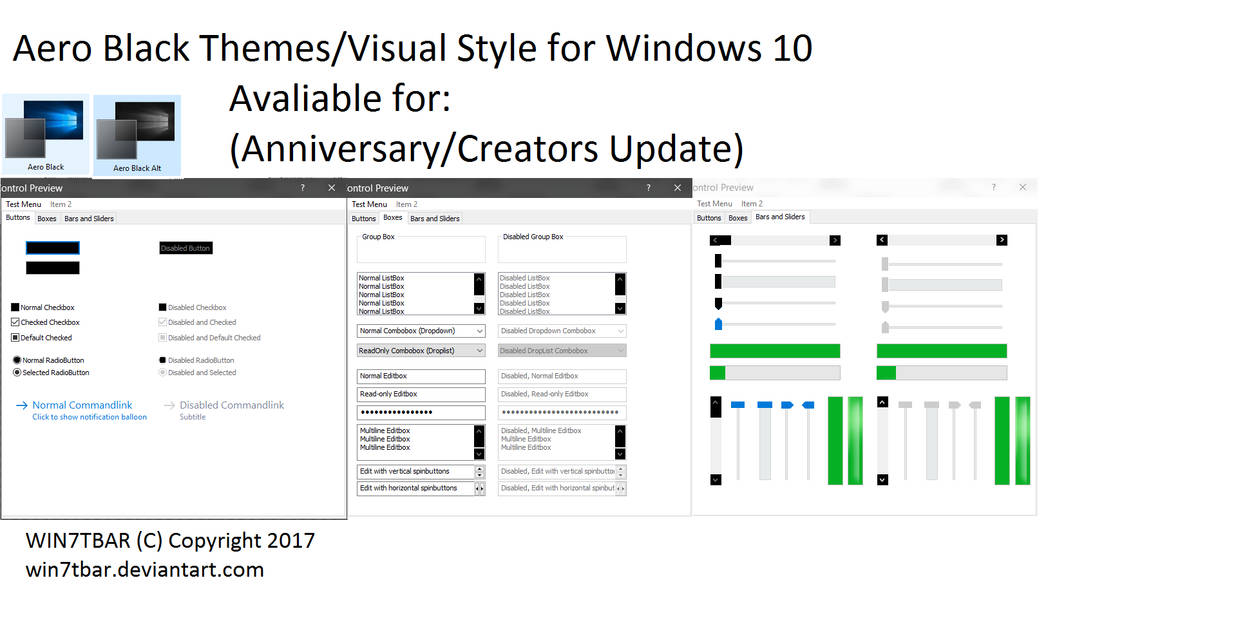Screen dimensions: 1247x641
Task: Click the blue thumb of the enabled horizontal slider
Action: pos(718,325)
